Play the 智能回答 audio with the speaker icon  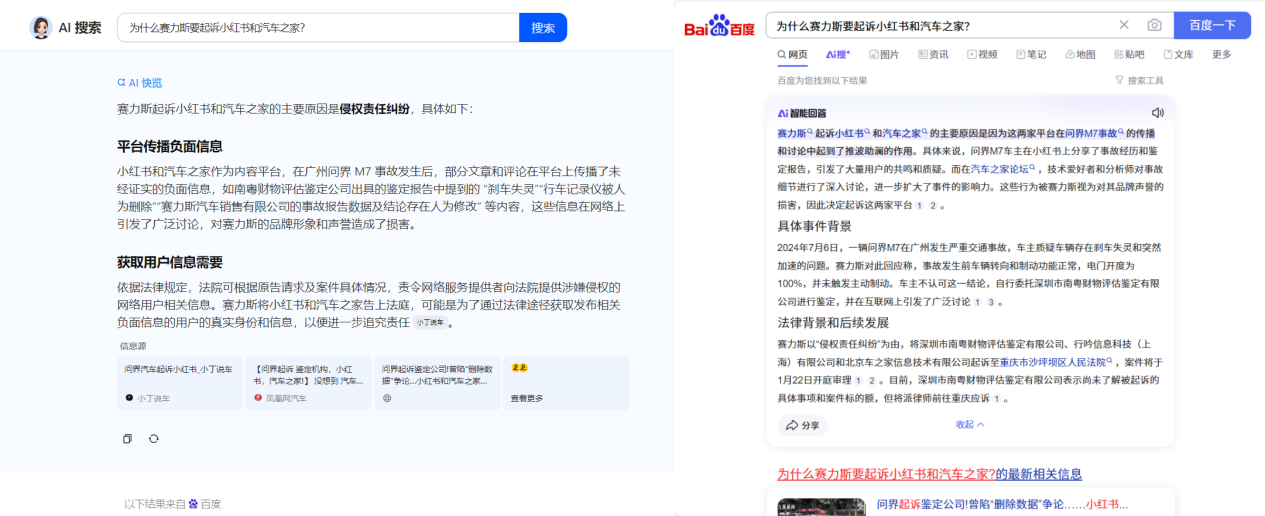tap(1157, 113)
